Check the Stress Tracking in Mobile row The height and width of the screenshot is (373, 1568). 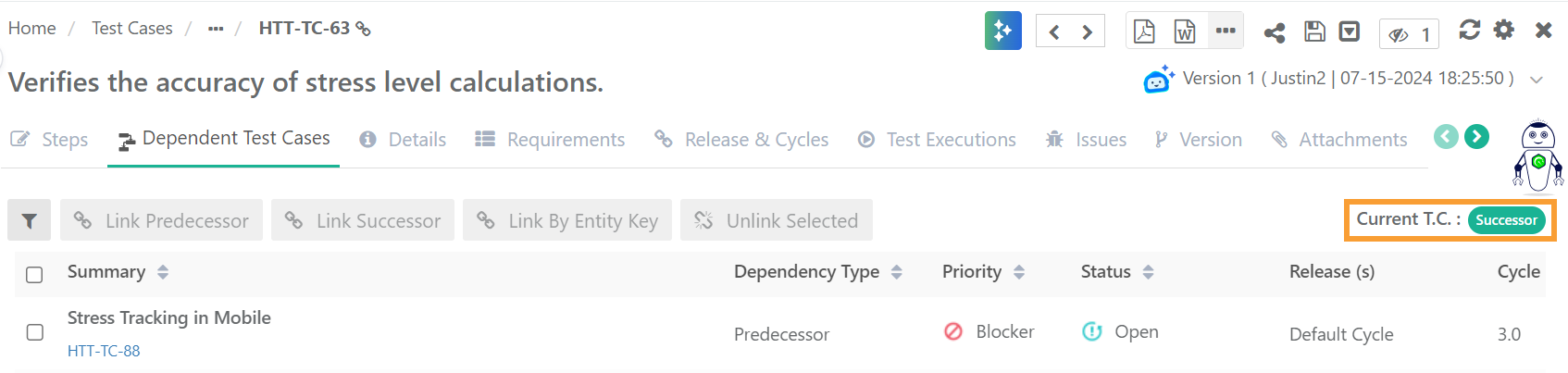(34, 332)
